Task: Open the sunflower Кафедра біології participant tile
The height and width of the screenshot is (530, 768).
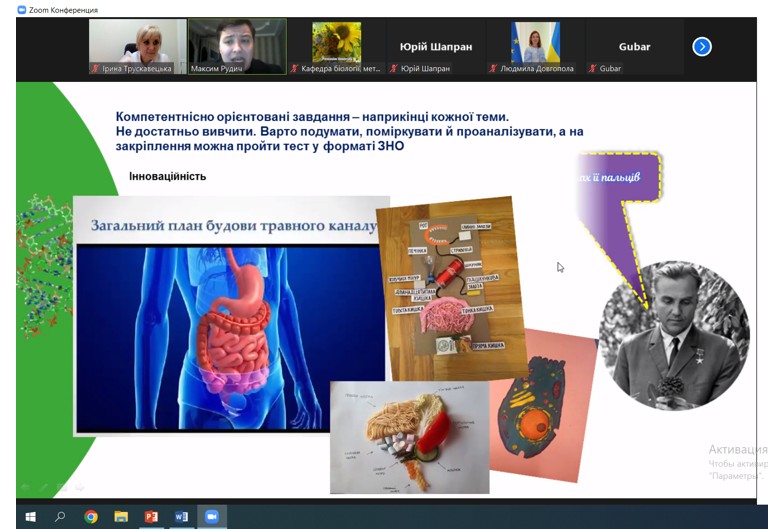Action: click(336, 47)
